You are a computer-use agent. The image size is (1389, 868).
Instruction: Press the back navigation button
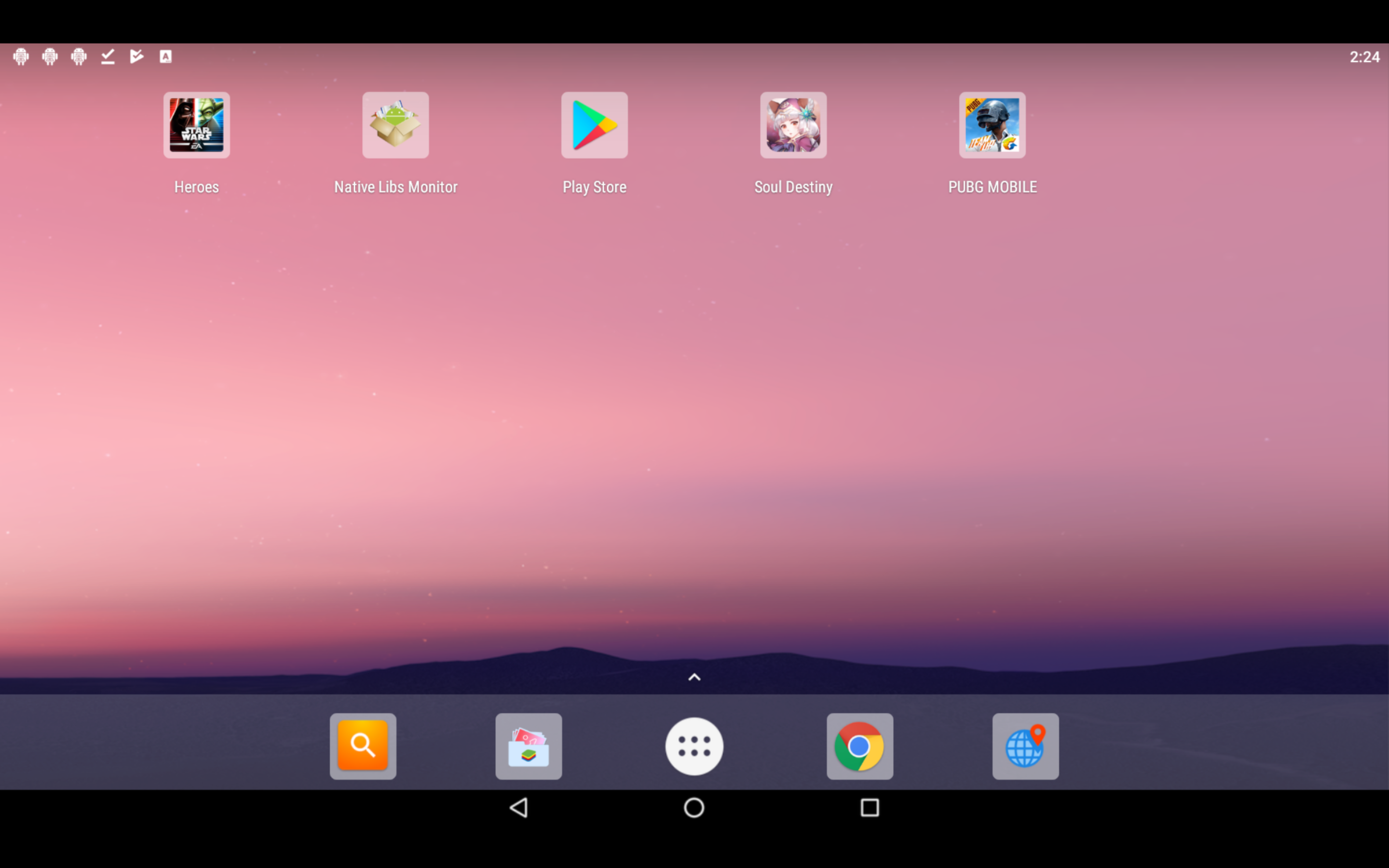pos(521,807)
